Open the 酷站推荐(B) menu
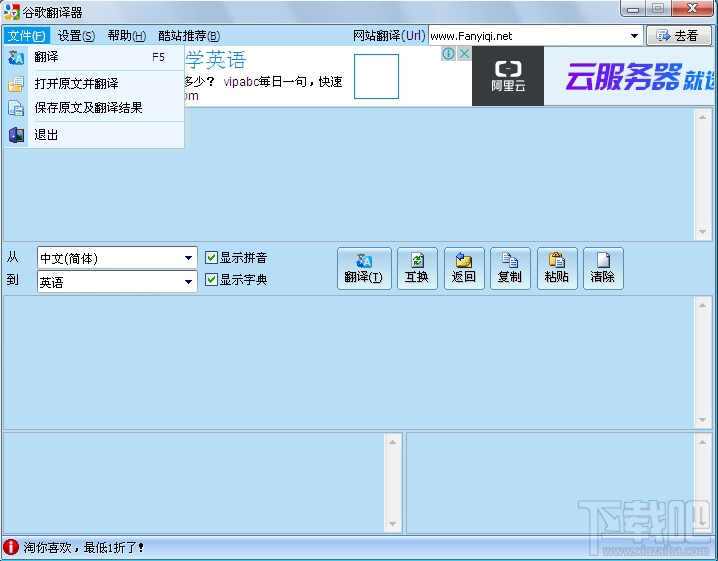 pyautogui.click(x=189, y=36)
